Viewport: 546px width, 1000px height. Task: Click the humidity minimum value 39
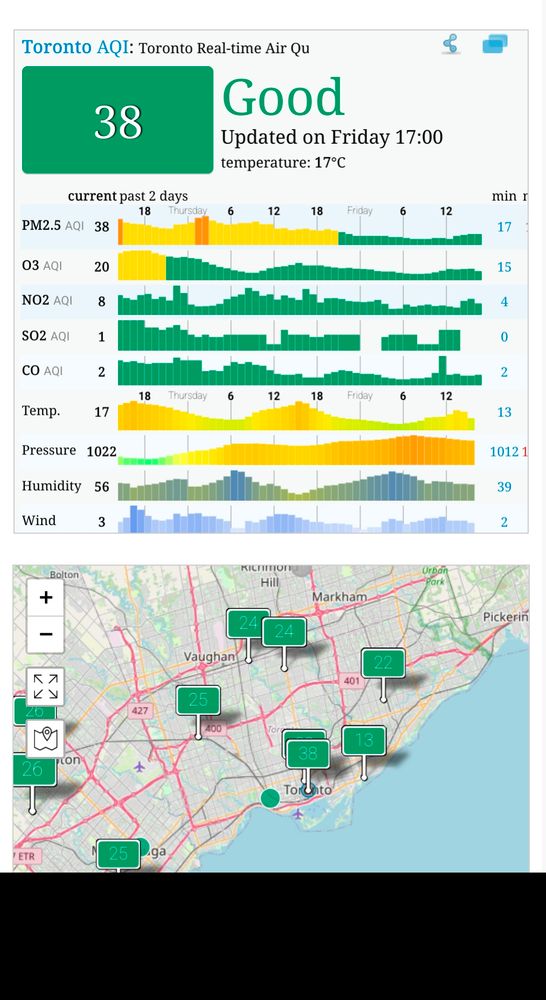pos(505,487)
